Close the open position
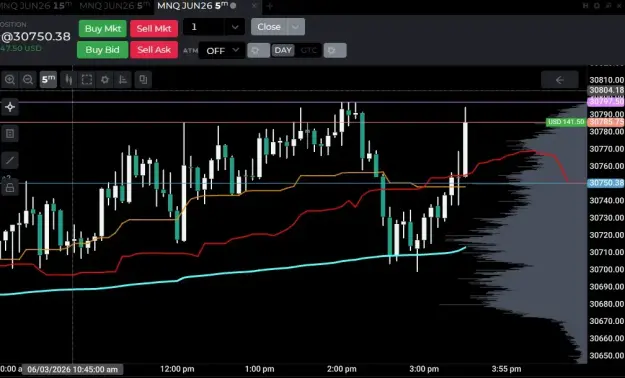 269,27
